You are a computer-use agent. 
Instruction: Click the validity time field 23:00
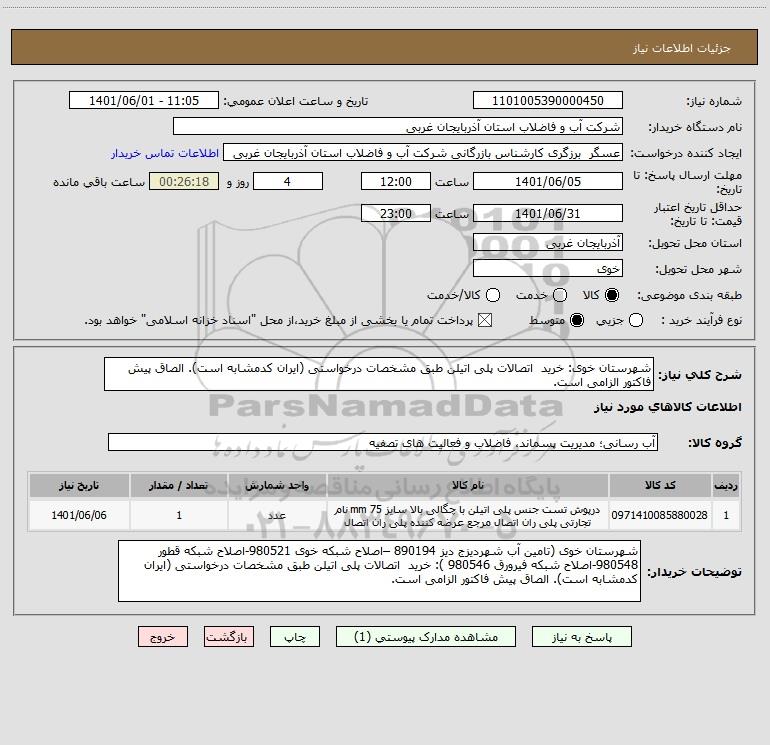point(396,213)
